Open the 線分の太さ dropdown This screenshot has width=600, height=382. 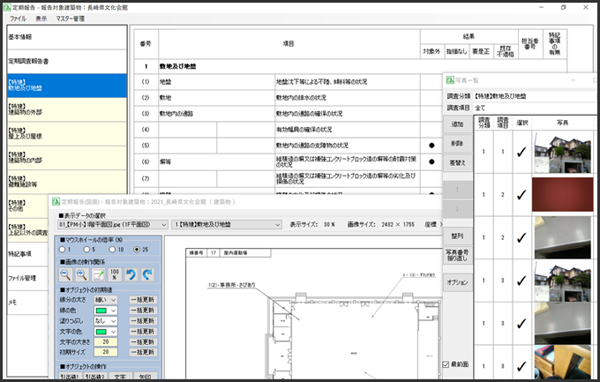(106, 300)
